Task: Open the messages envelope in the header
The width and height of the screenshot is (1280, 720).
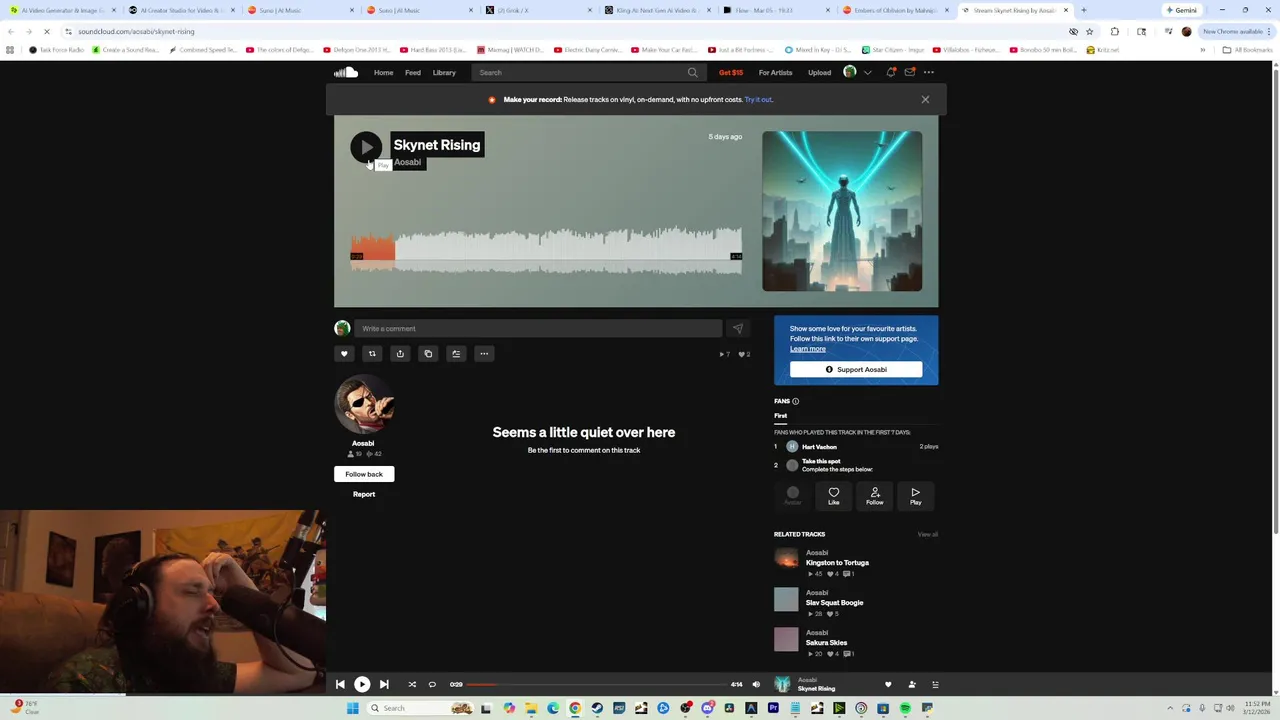Action: (909, 72)
